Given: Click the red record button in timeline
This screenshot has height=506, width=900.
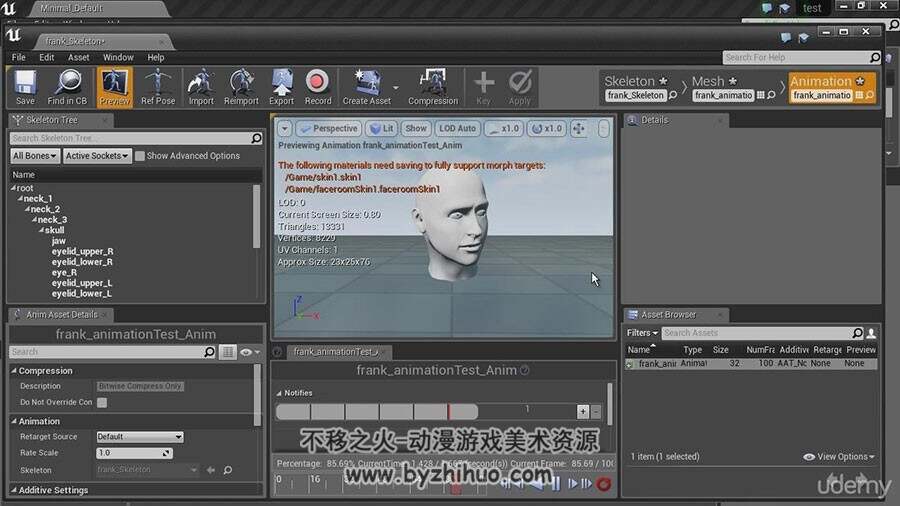Looking at the screenshot, I should pos(603,484).
